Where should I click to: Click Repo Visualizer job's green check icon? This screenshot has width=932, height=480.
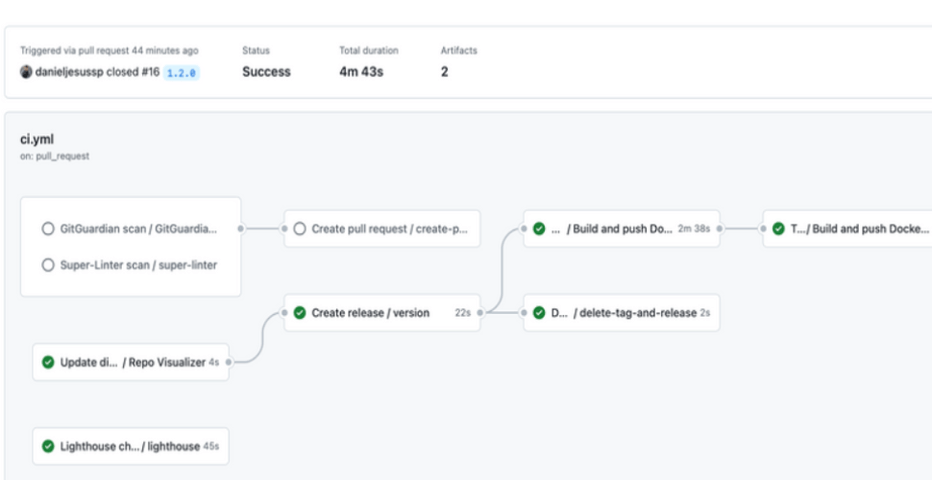pos(48,362)
